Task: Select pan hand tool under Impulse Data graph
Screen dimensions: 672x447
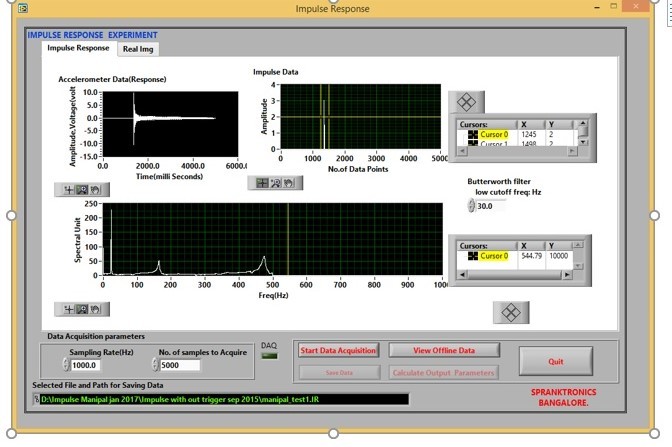Action: [x=289, y=183]
